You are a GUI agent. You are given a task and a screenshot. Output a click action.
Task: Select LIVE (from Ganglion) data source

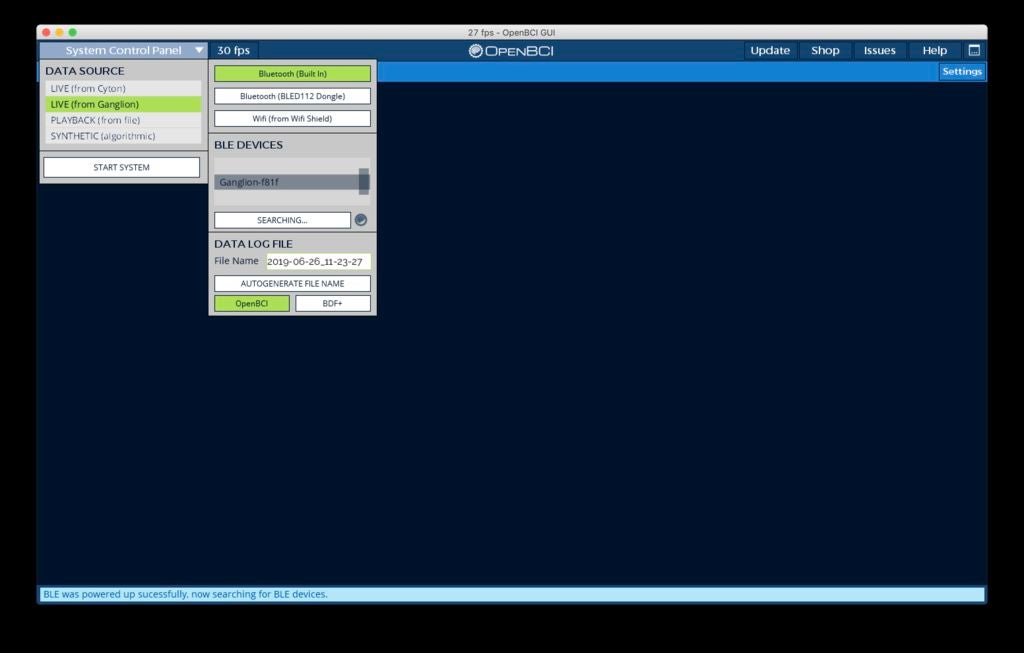point(123,104)
